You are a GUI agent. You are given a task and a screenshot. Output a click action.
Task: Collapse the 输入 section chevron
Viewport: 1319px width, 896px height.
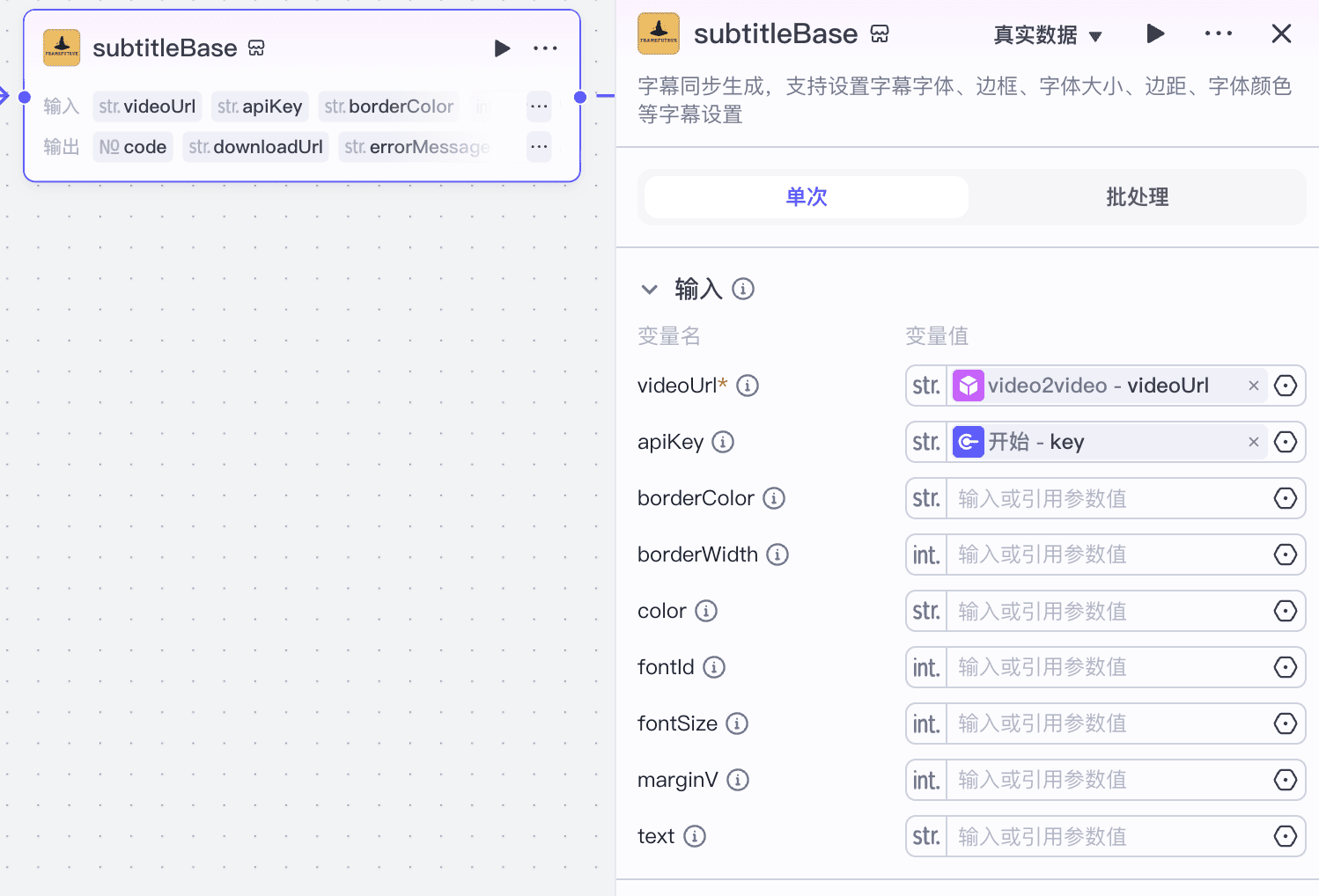coord(650,289)
